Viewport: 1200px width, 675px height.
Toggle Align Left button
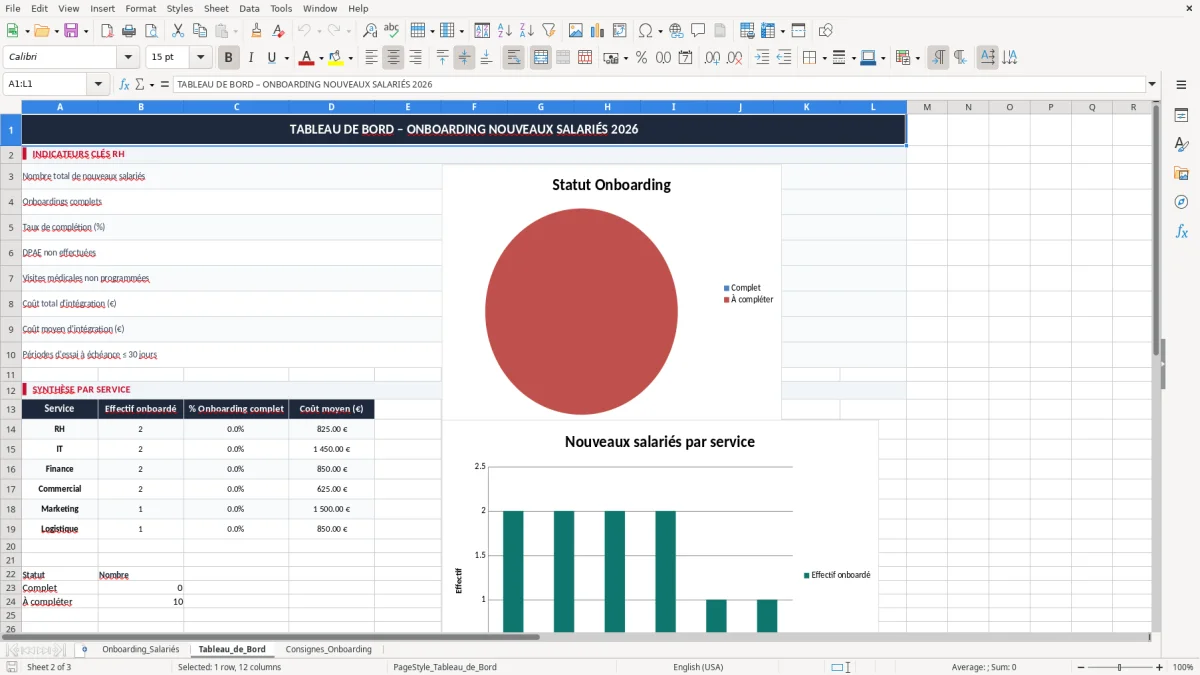point(371,58)
